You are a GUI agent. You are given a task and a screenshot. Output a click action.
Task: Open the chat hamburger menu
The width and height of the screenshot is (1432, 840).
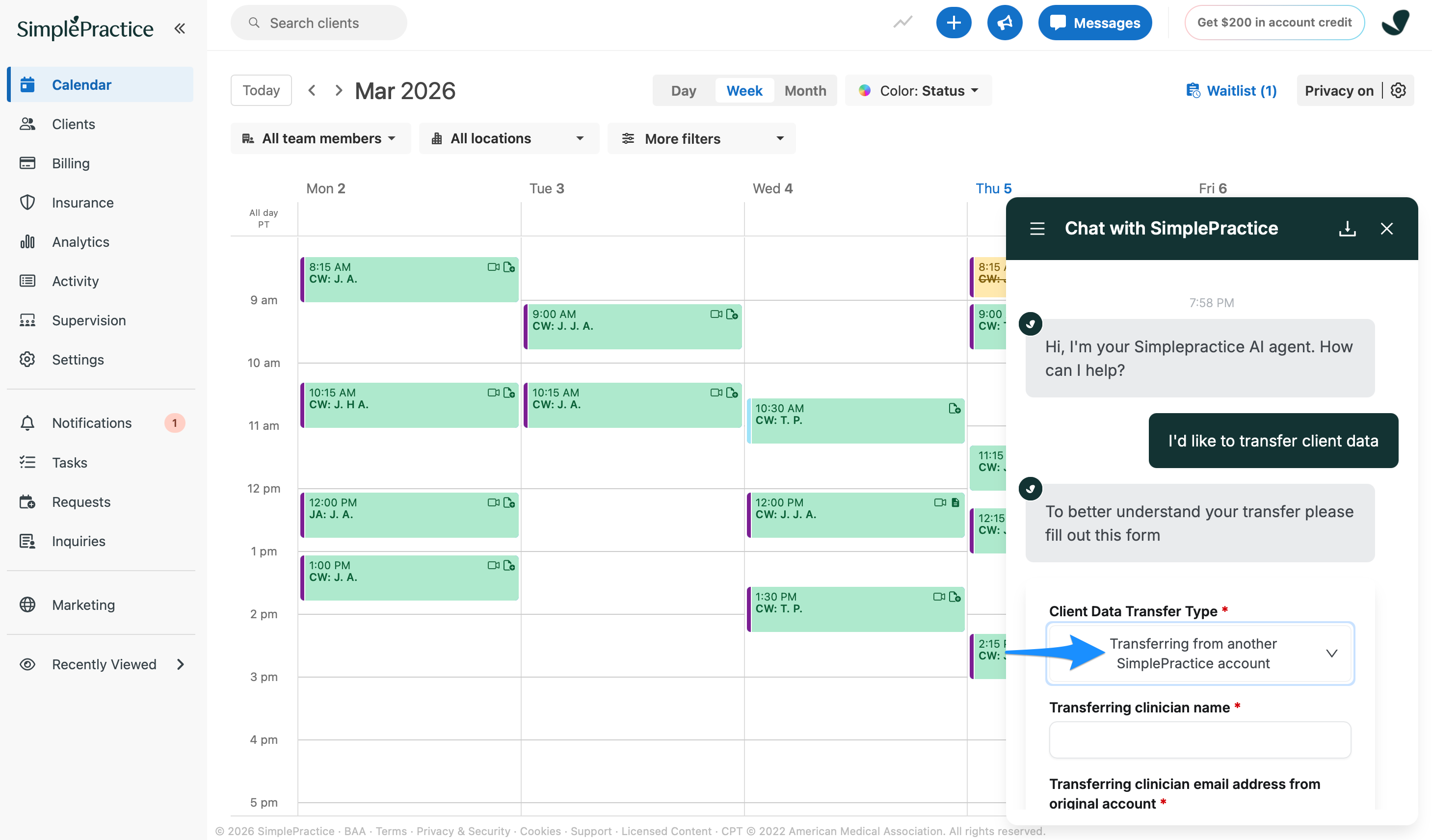pyautogui.click(x=1037, y=229)
